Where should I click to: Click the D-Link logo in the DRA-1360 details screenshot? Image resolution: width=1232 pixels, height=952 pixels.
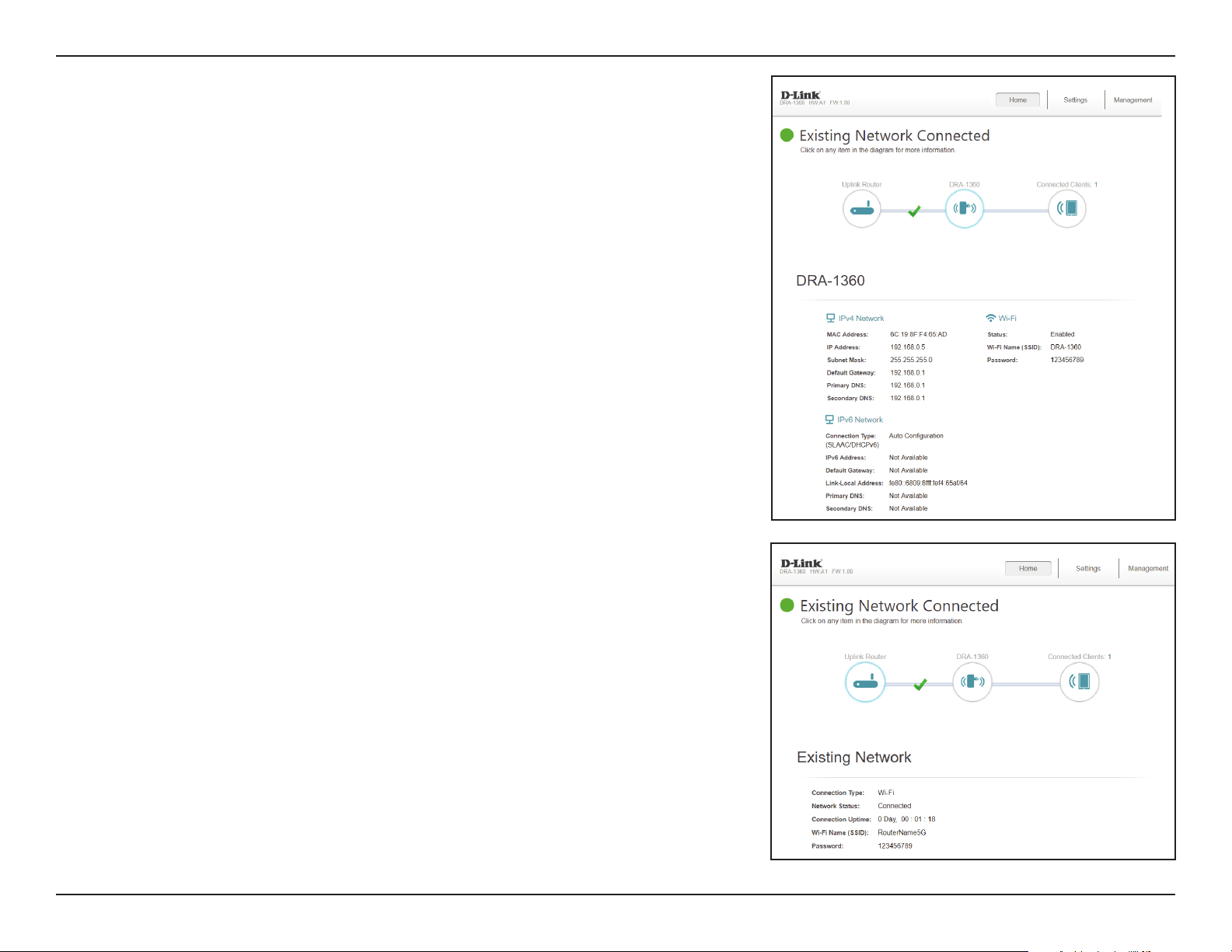pyautogui.click(x=801, y=96)
